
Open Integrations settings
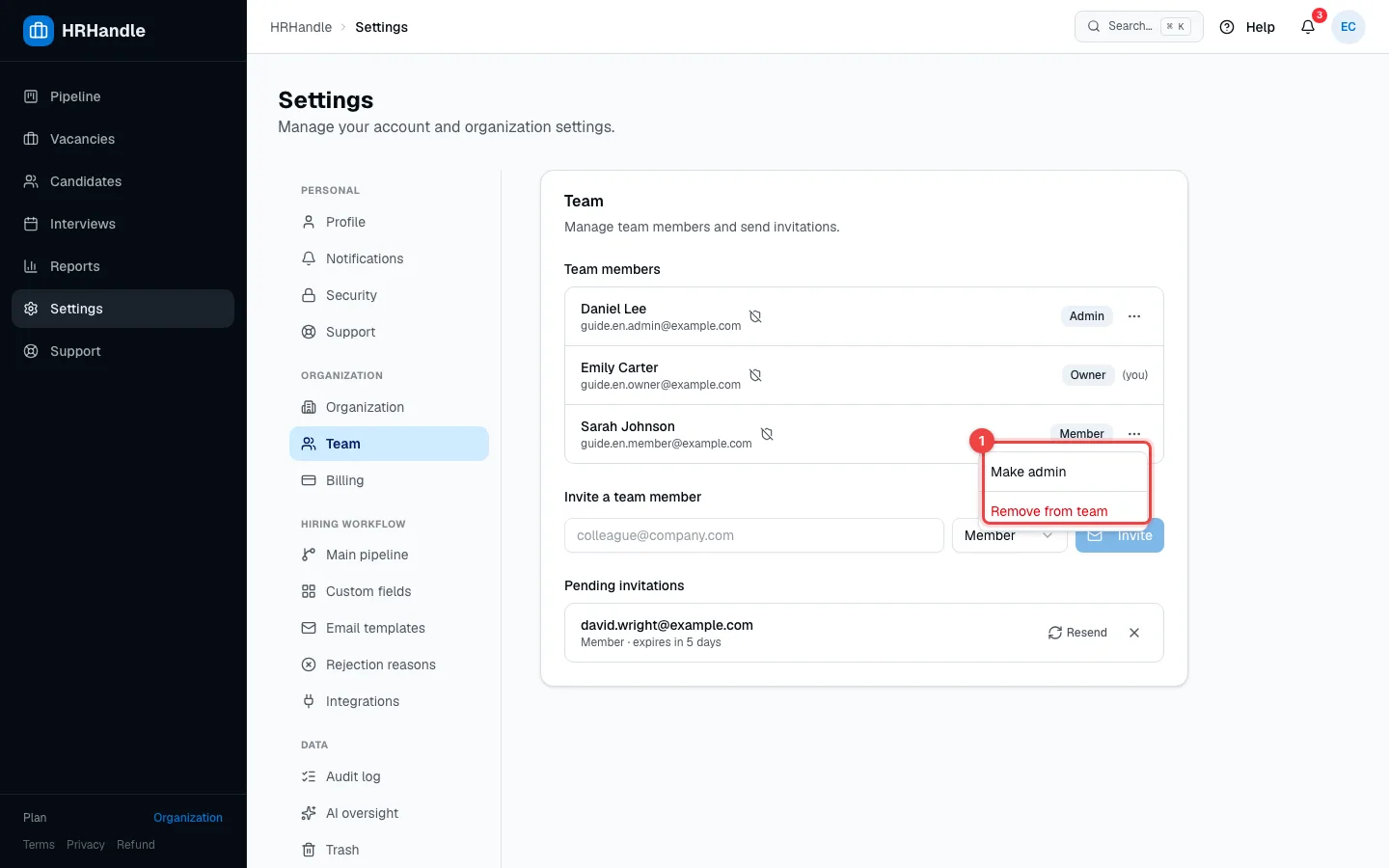pos(389,701)
